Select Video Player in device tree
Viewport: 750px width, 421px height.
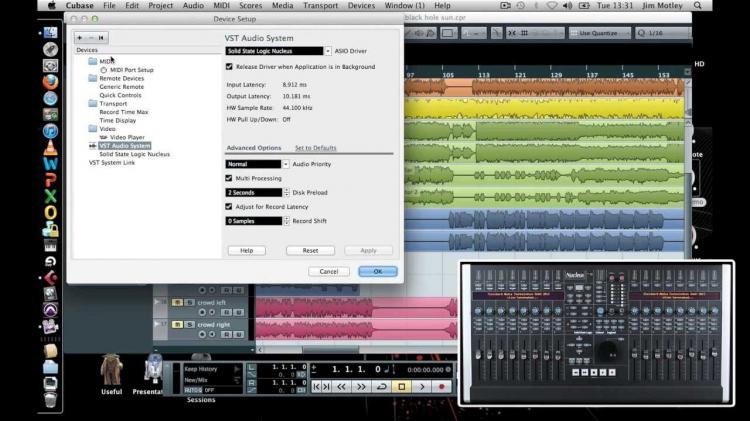(x=127, y=137)
